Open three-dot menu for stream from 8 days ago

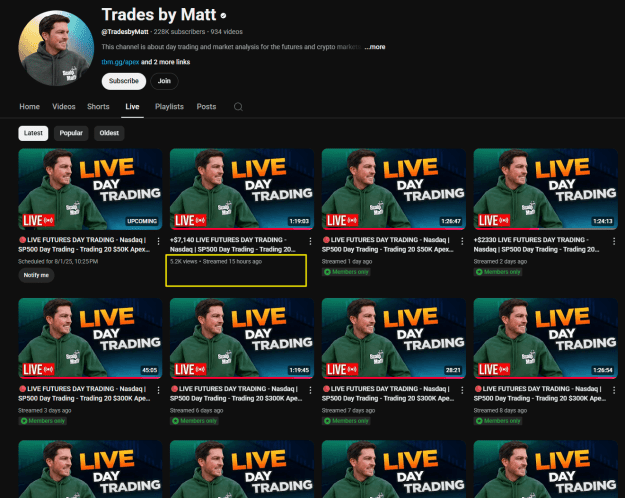[614, 390]
